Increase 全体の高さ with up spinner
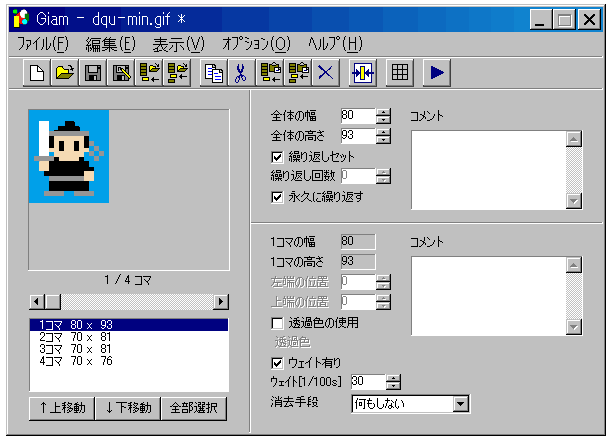 coord(383,132)
